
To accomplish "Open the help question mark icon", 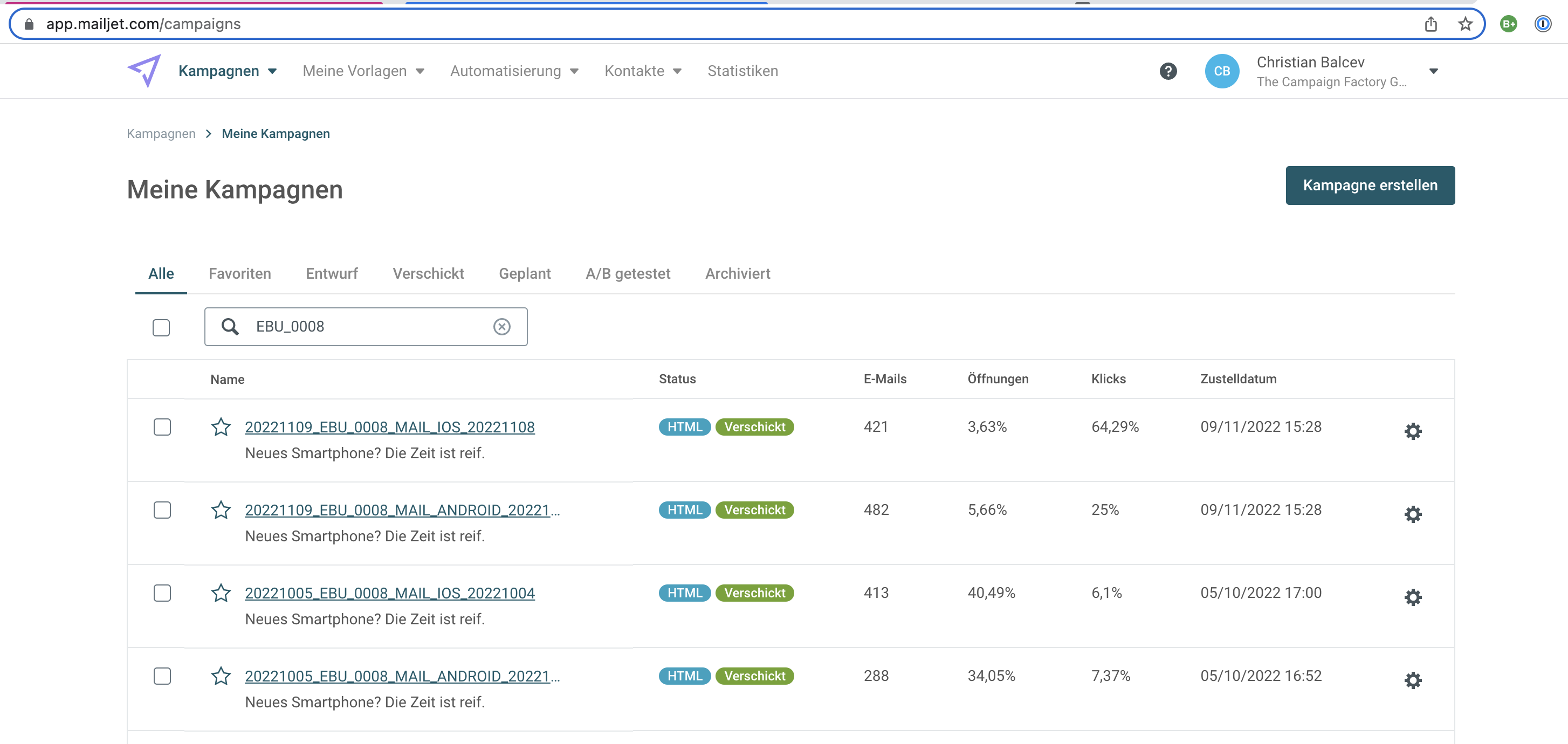I will (1168, 71).
